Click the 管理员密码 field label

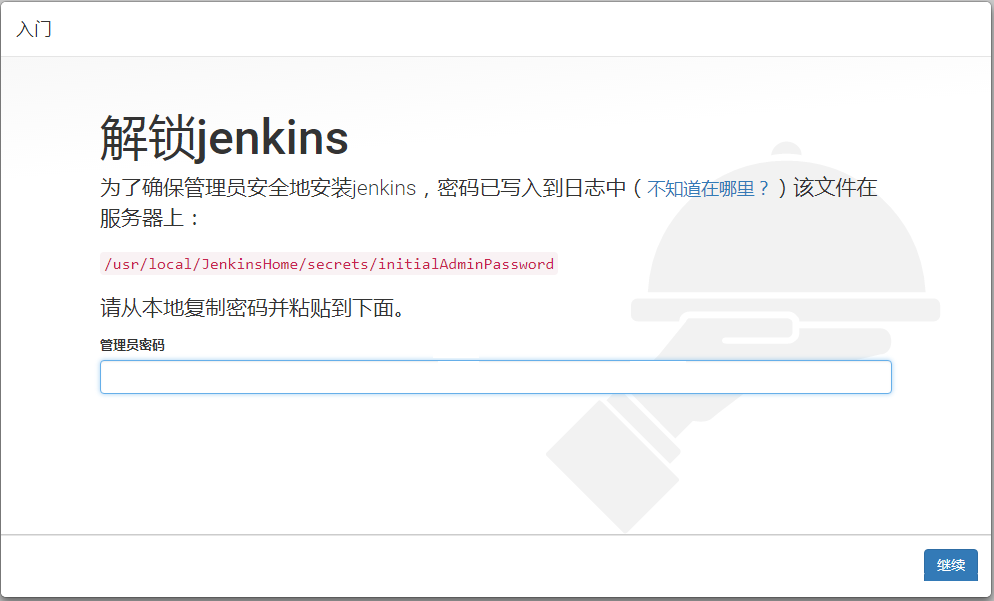pos(132,345)
